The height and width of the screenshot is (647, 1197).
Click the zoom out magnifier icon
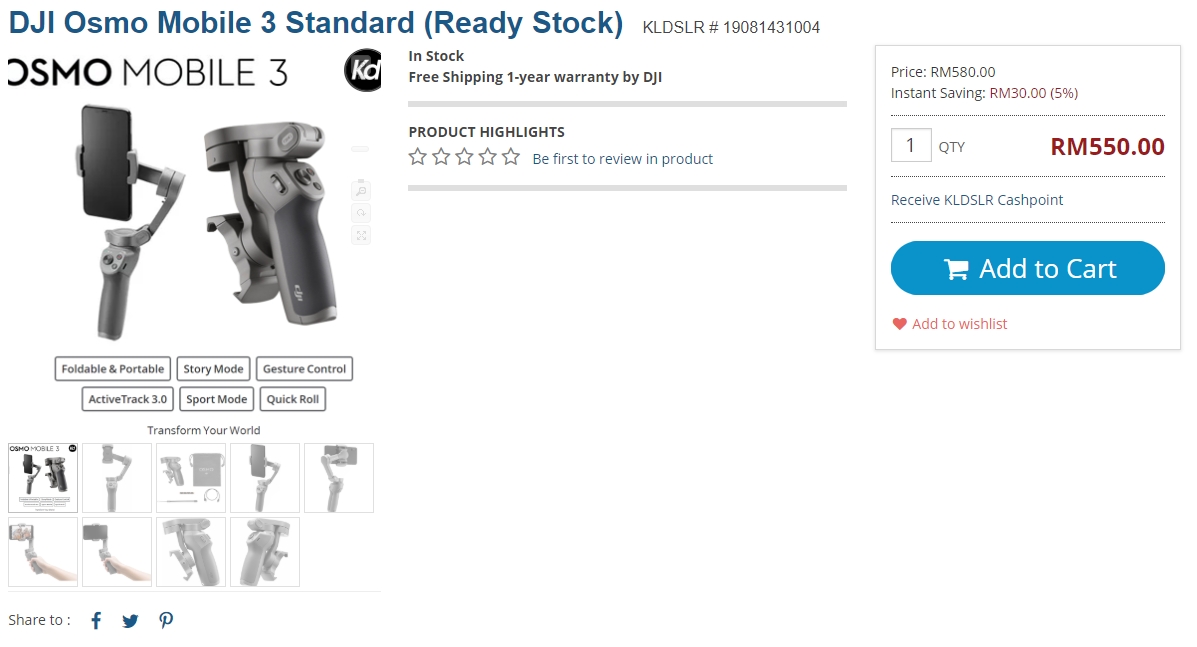[x=361, y=190]
